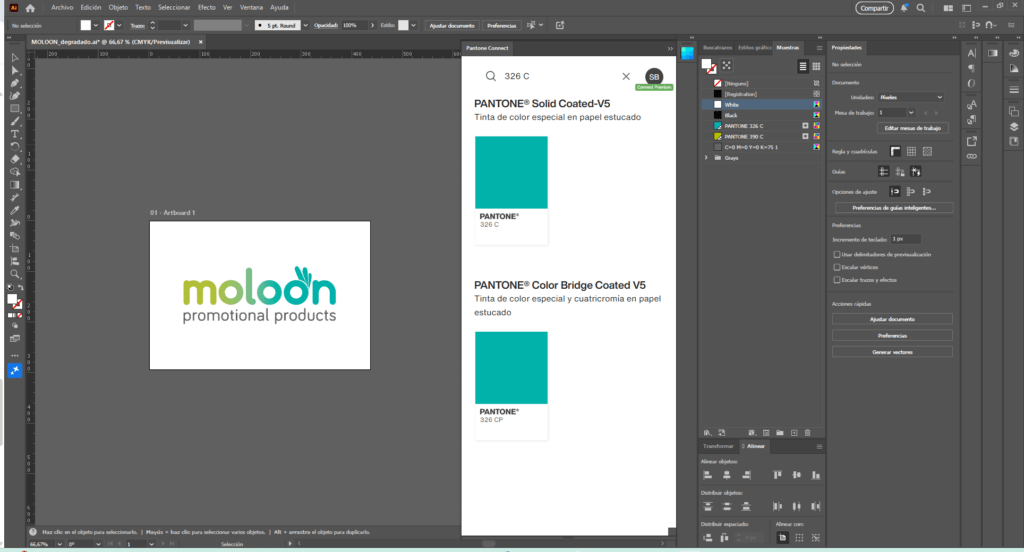The image size is (1024, 552).
Task: Click Preferencias de guías inteligentes button
Action: (893, 208)
